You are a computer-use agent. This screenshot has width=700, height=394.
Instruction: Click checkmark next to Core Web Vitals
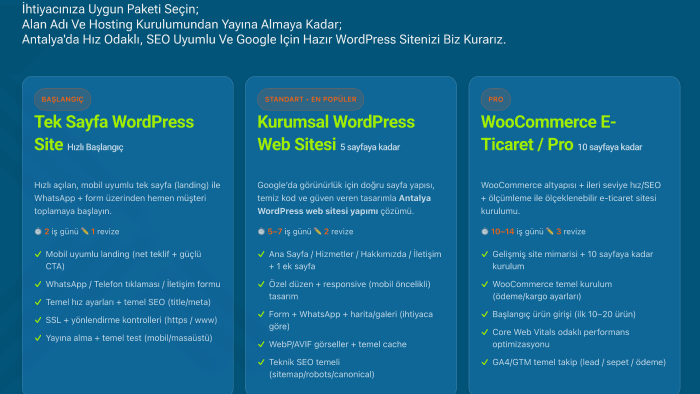pos(484,332)
